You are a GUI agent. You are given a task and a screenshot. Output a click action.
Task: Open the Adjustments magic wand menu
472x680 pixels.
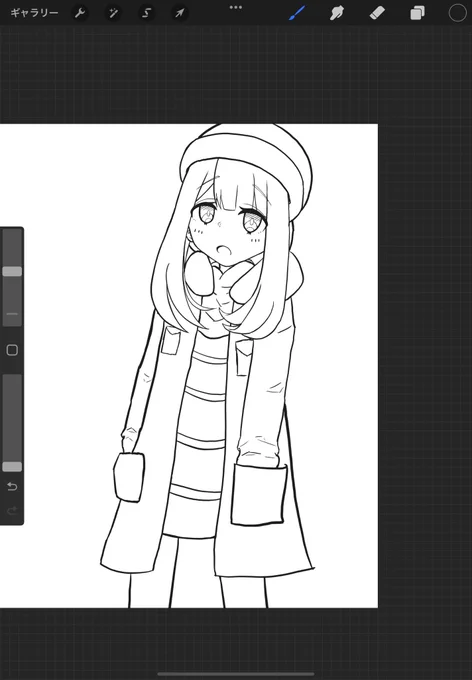tap(113, 13)
